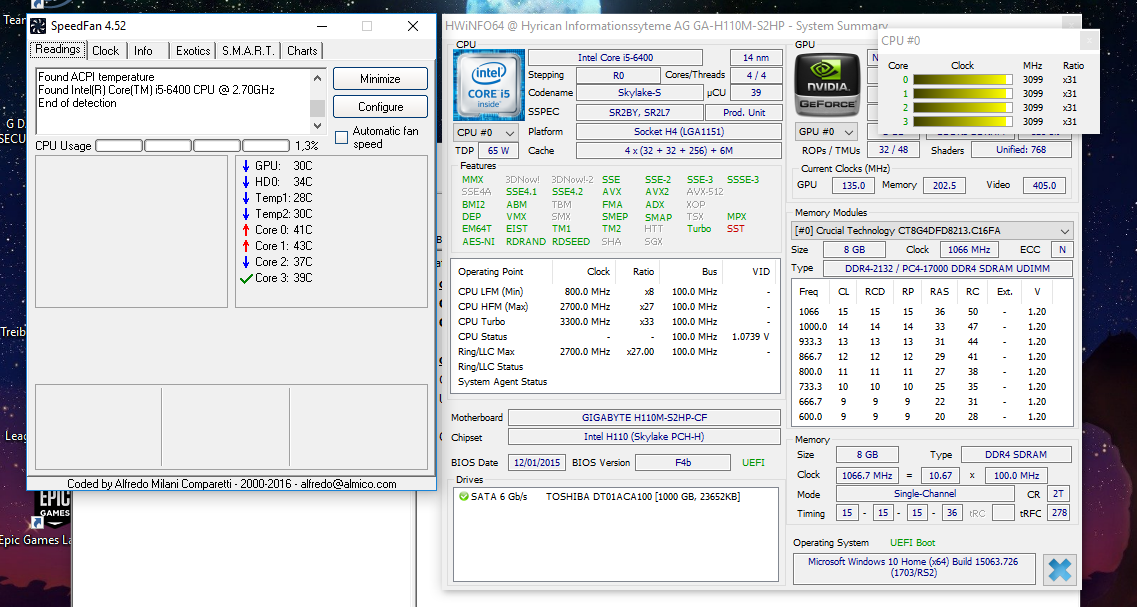Click the Core 1 red up-arrow icon
The height and width of the screenshot is (607, 1137).
tap(246, 246)
